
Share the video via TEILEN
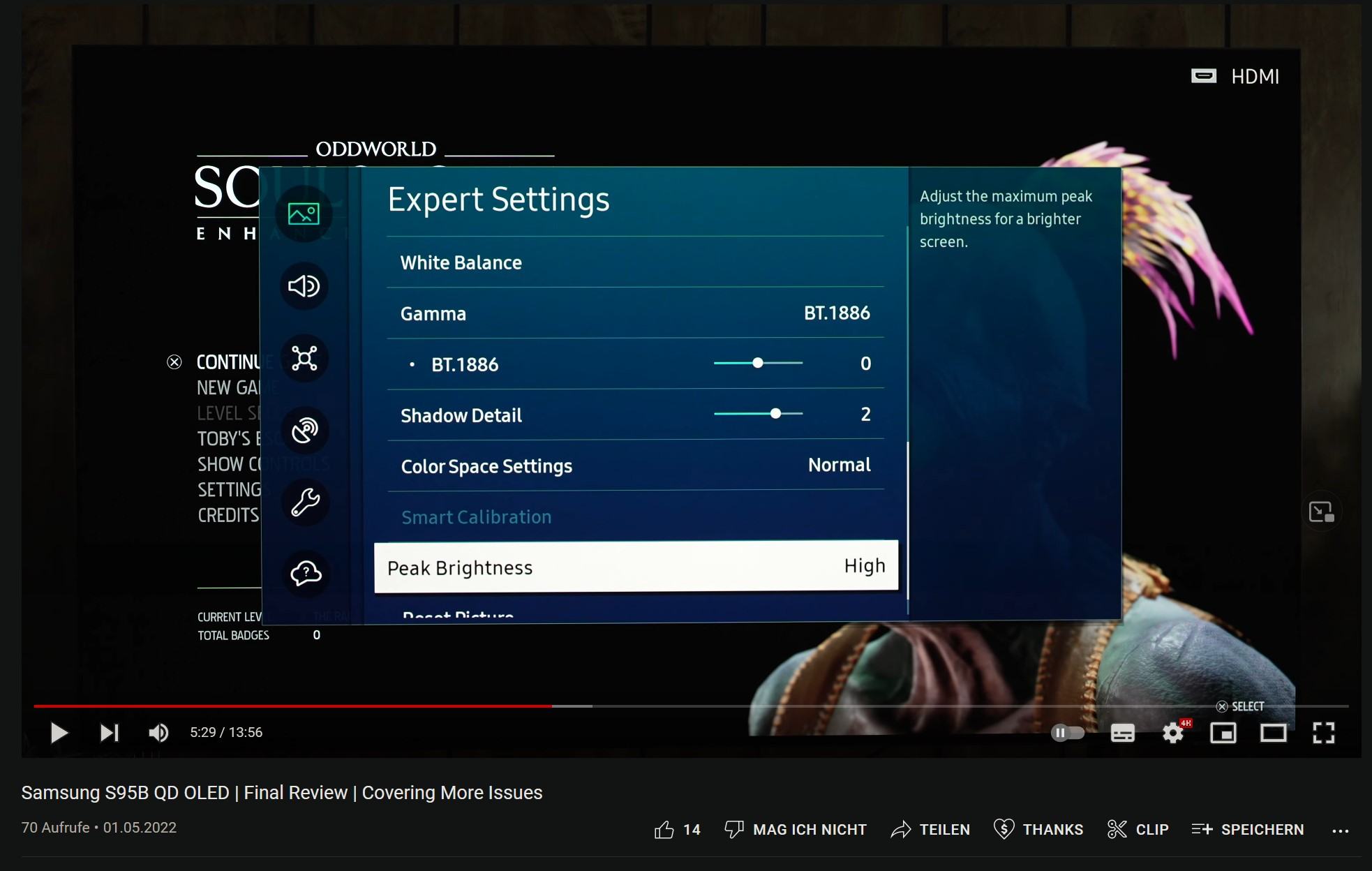point(930,829)
